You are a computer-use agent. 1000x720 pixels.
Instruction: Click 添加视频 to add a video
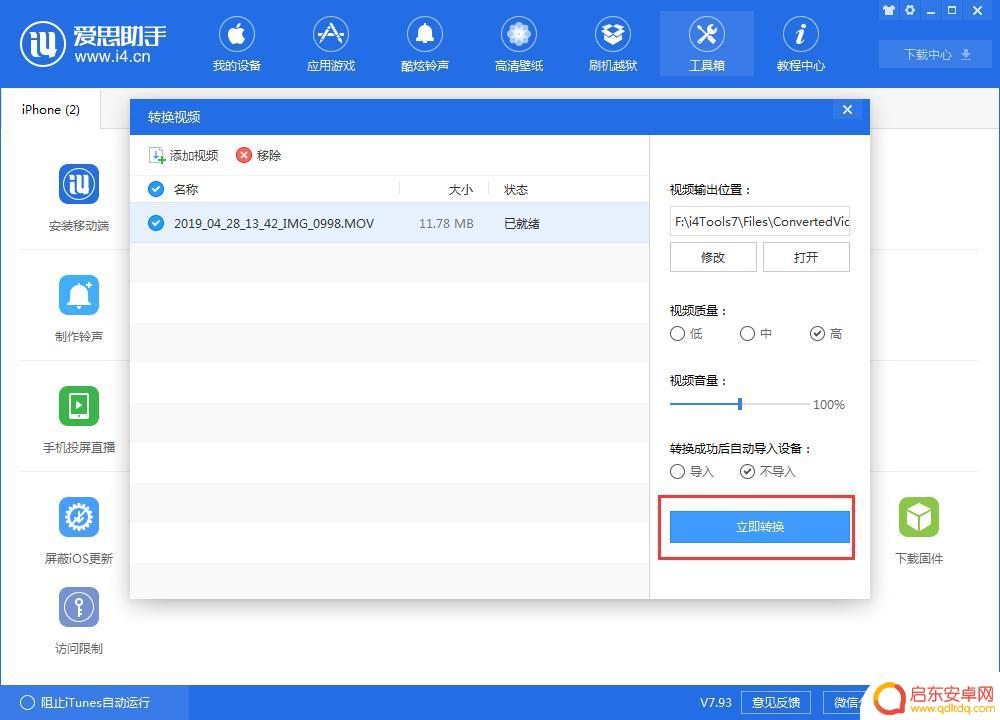click(x=184, y=156)
